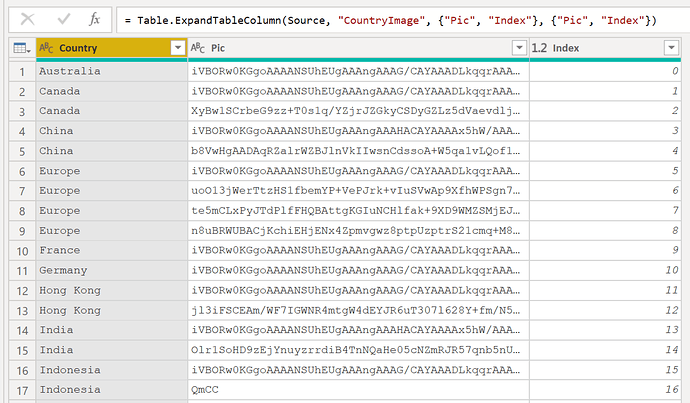Select the Australia cell
Viewport: 690px width, 403px height.
click(112, 71)
